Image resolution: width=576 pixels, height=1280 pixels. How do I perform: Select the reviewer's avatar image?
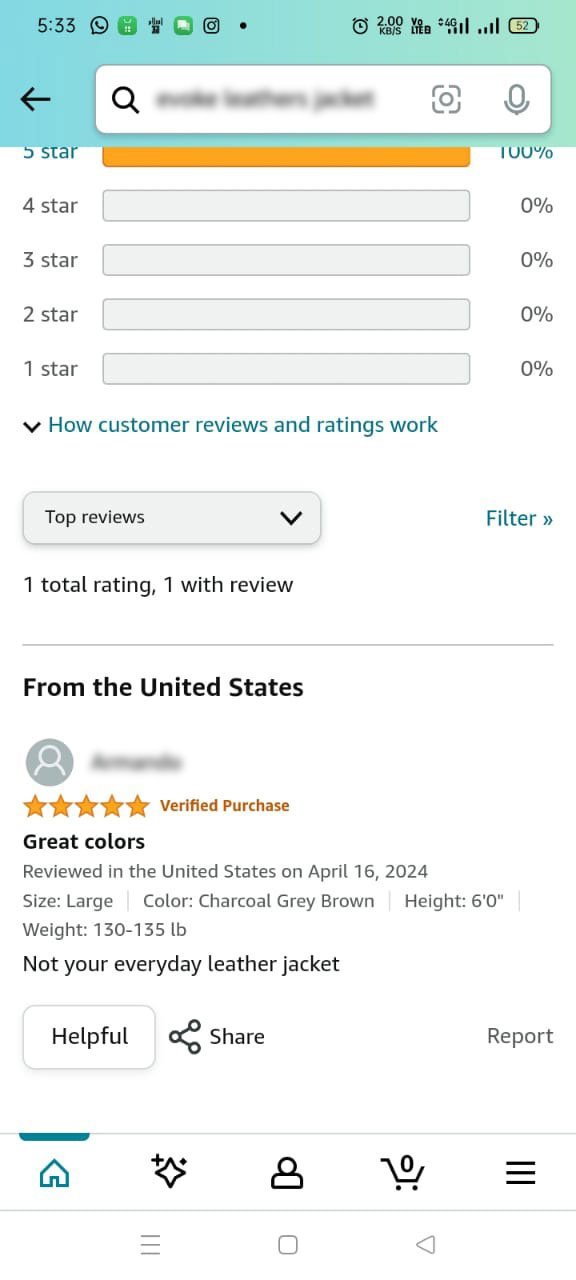point(49,761)
